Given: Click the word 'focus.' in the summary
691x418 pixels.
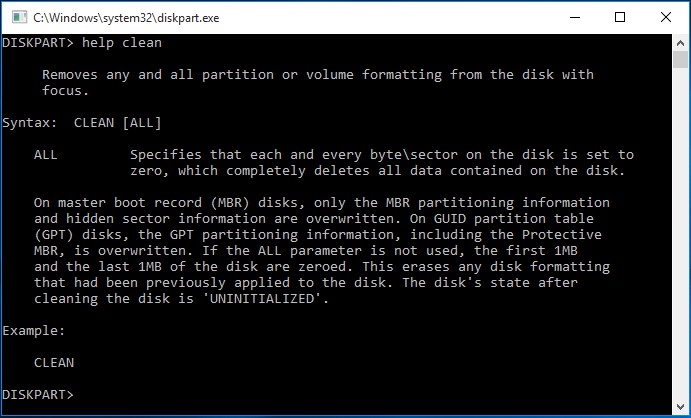Looking at the screenshot, I should [x=66, y=91].
